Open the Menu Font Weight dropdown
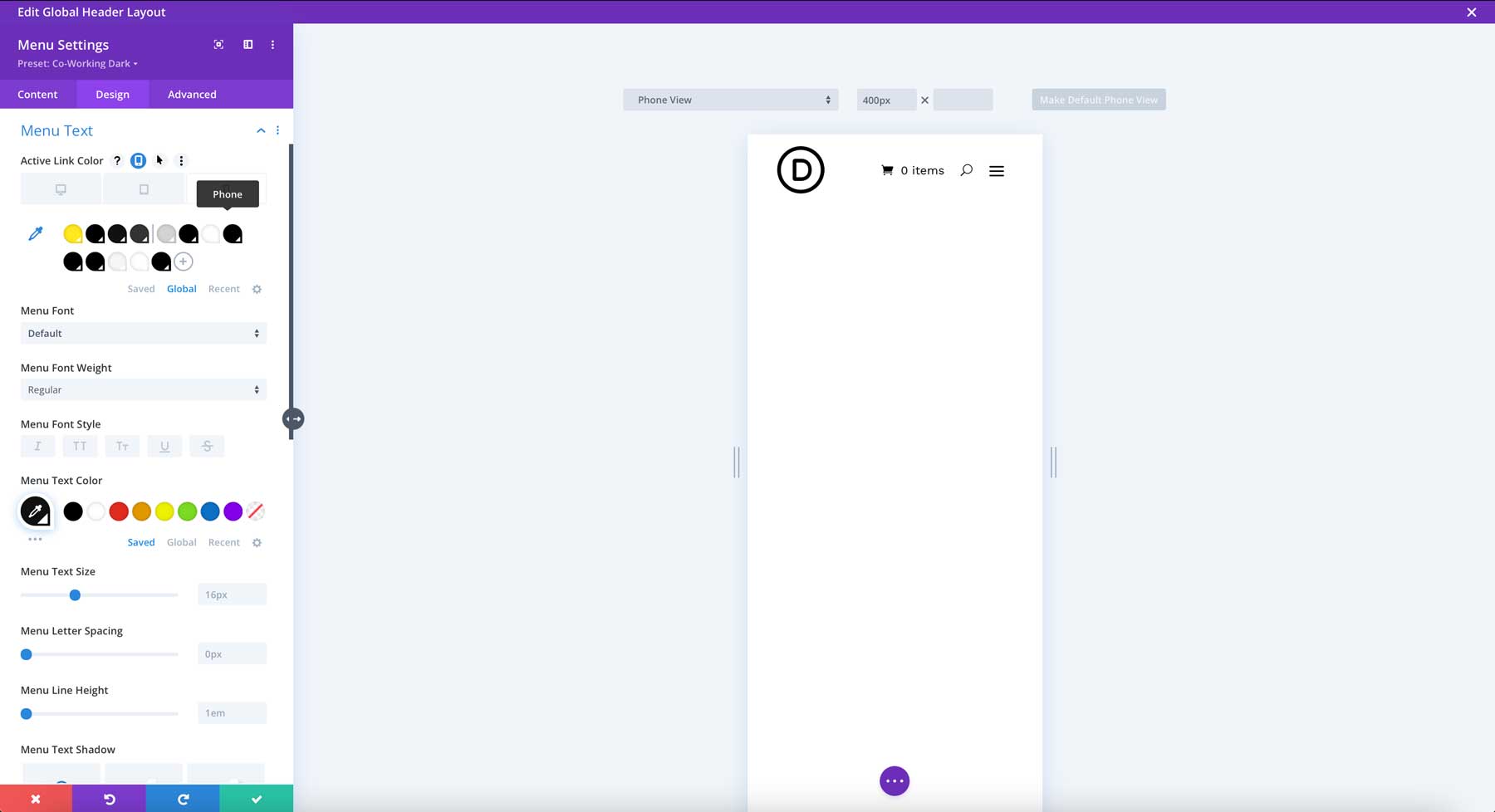 143,389
